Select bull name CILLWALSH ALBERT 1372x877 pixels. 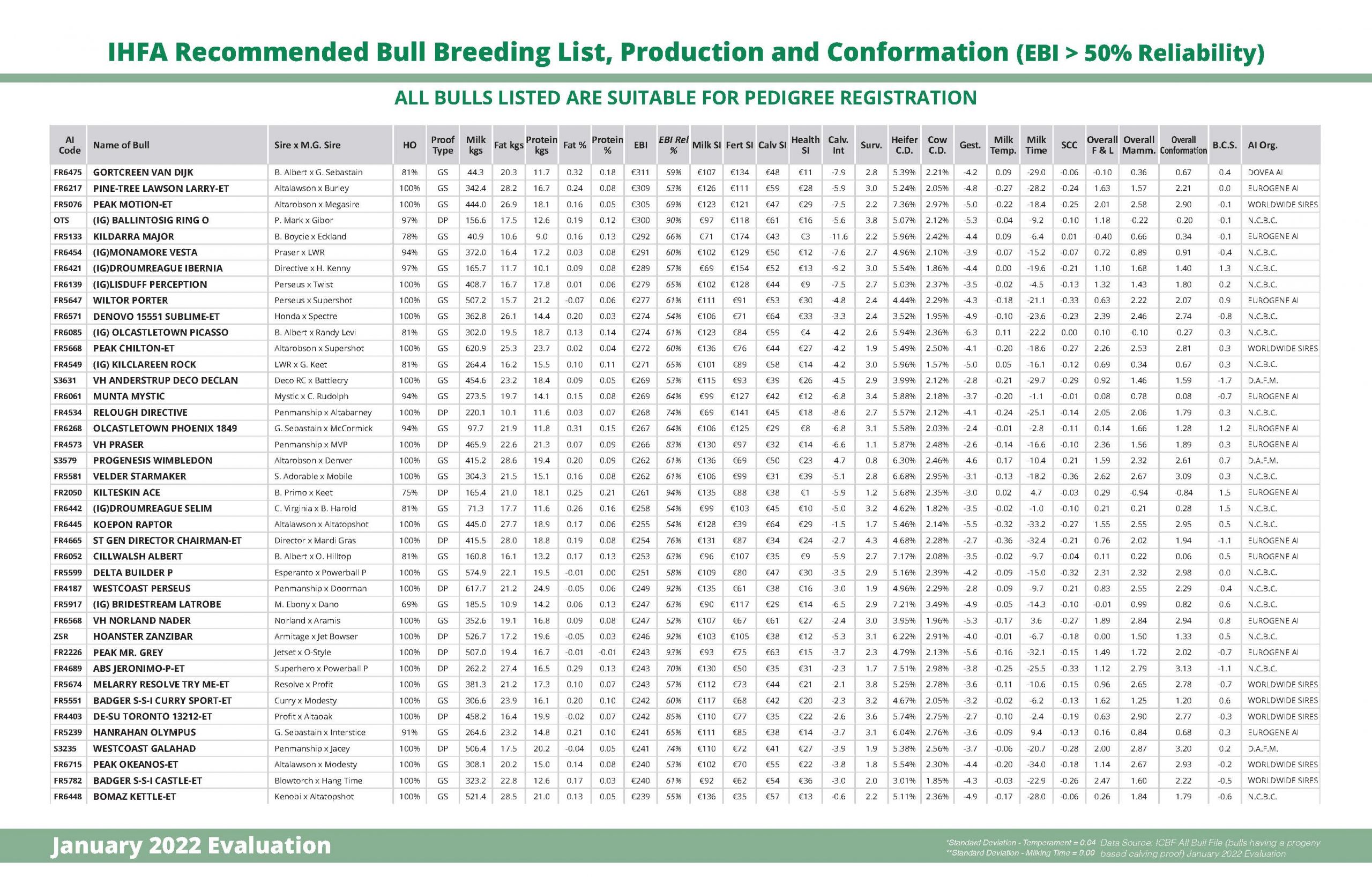click(x=138, y=557)
